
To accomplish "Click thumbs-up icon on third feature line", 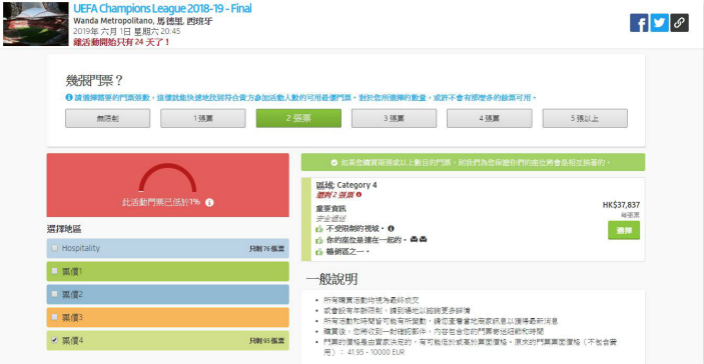I will [x=320, y=252].
